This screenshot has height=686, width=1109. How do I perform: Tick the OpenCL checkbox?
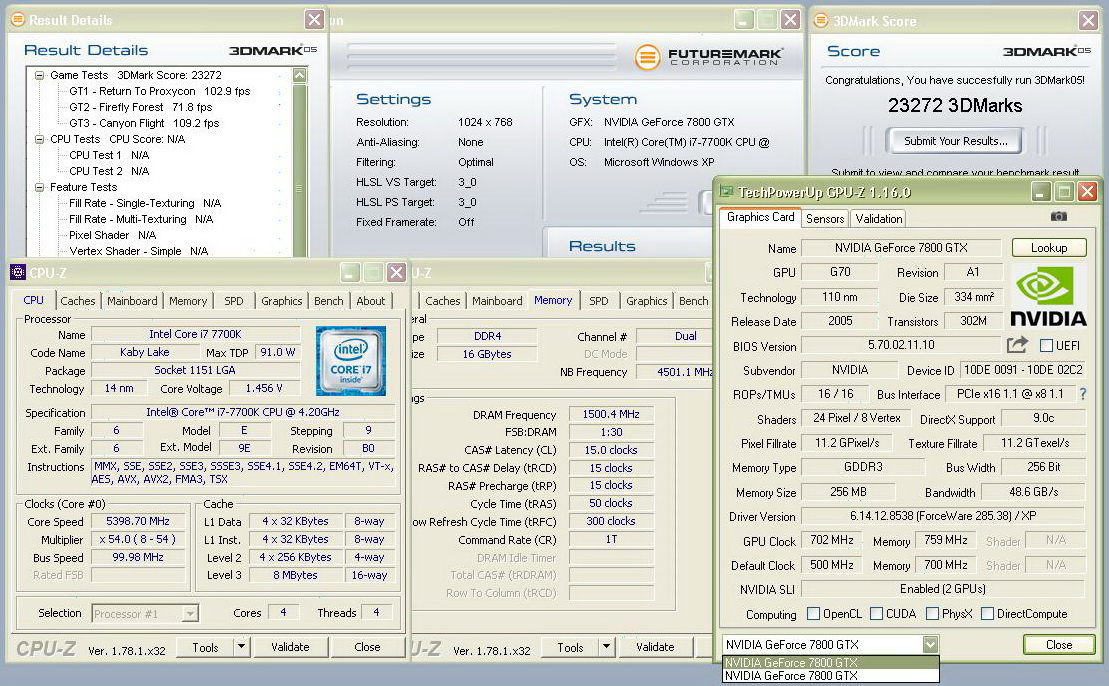pos(813,613)
